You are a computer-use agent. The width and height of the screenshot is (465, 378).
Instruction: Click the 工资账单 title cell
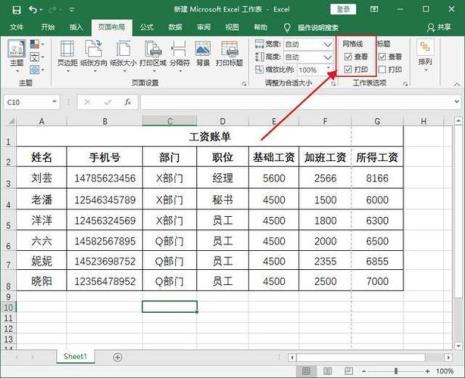pyautogui.click(x=210, y=137)
